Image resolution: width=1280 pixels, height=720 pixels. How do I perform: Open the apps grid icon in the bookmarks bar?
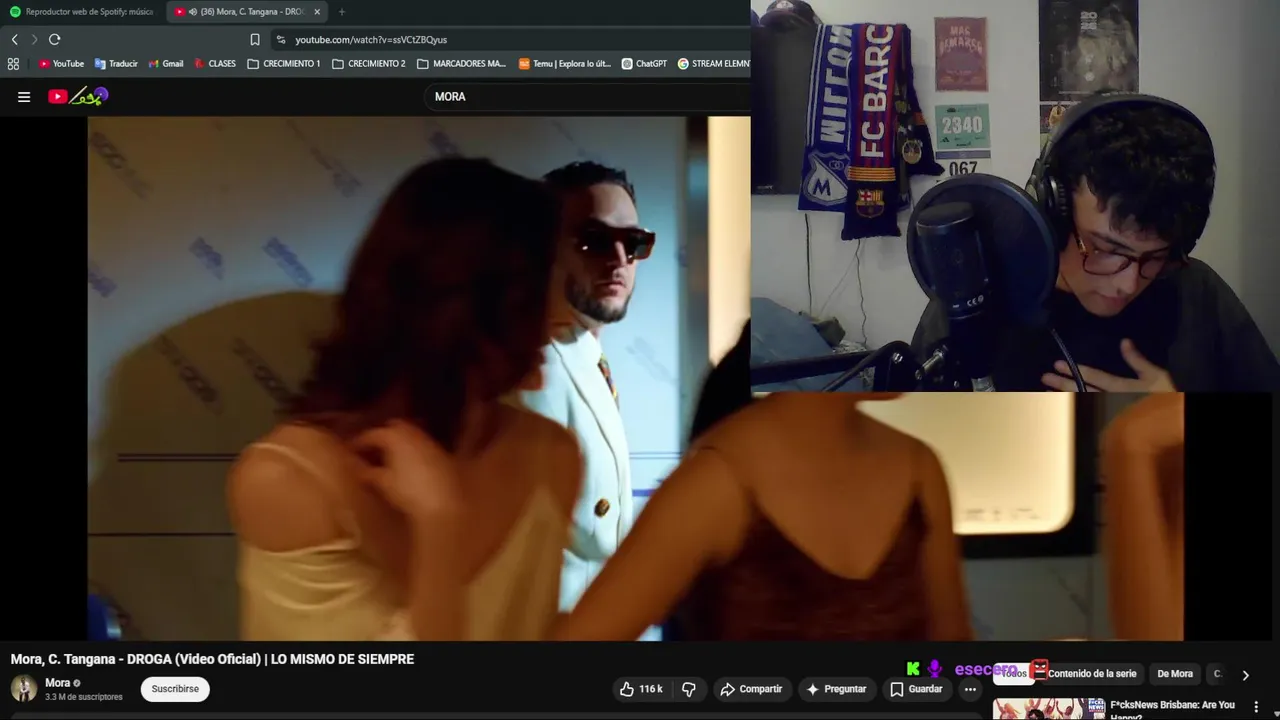pos(13,63)
